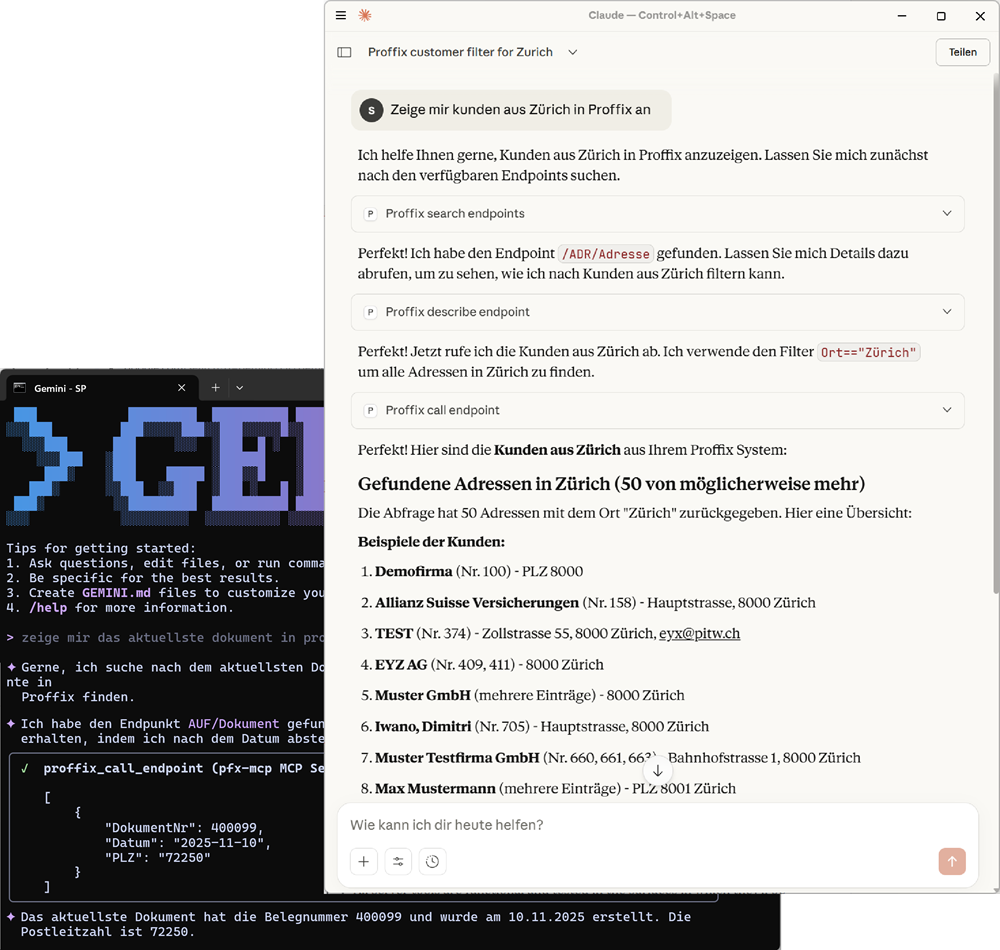Open the attachment plus icon in the chat input

pyautogui.click(x=363, y=861)
